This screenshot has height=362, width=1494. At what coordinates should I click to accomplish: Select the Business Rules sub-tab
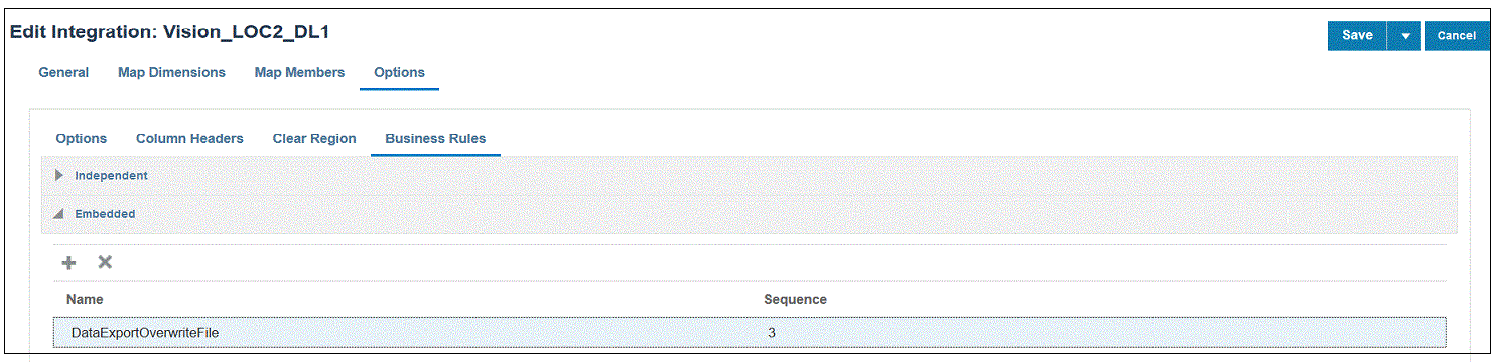[436, 138]
